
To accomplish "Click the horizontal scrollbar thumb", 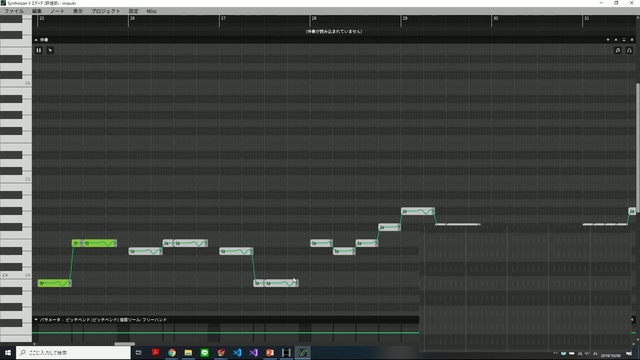I will point(124,344).
